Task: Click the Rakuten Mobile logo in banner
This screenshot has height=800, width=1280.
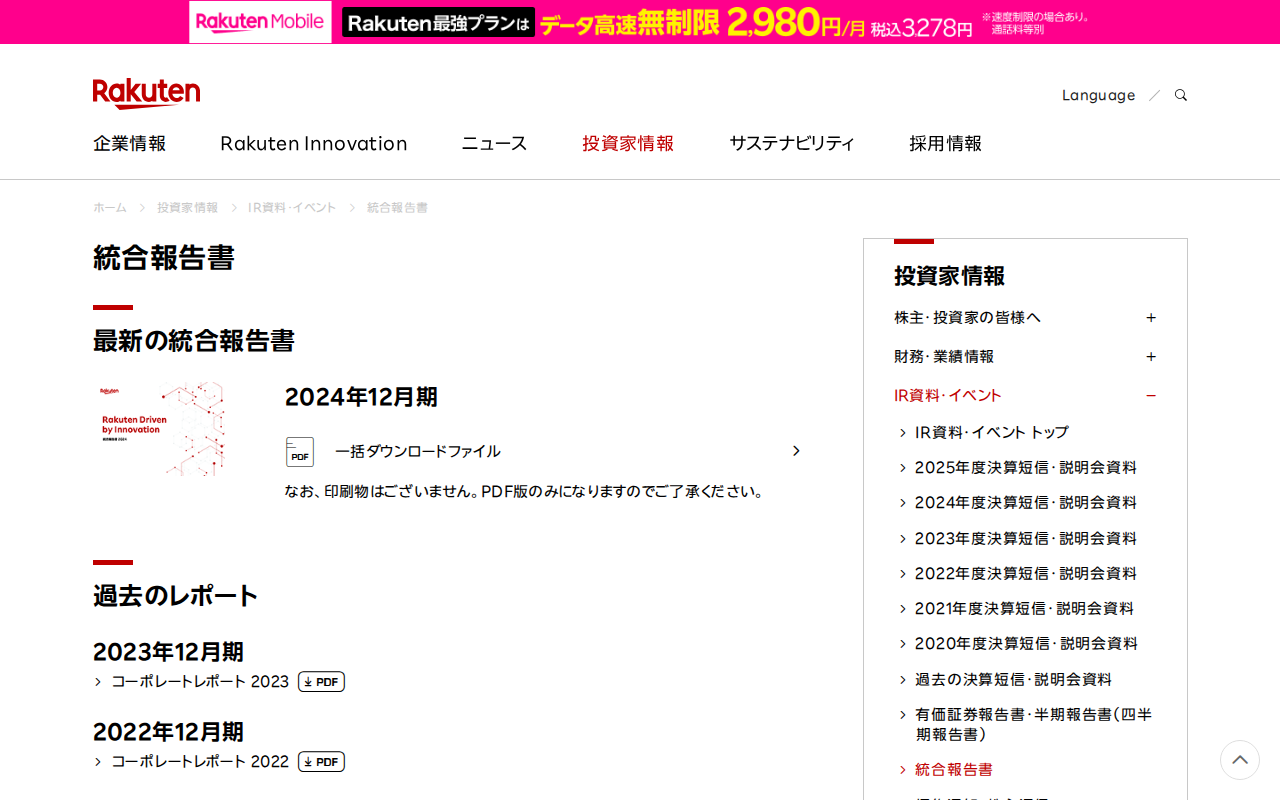Action: coord(260,22)
